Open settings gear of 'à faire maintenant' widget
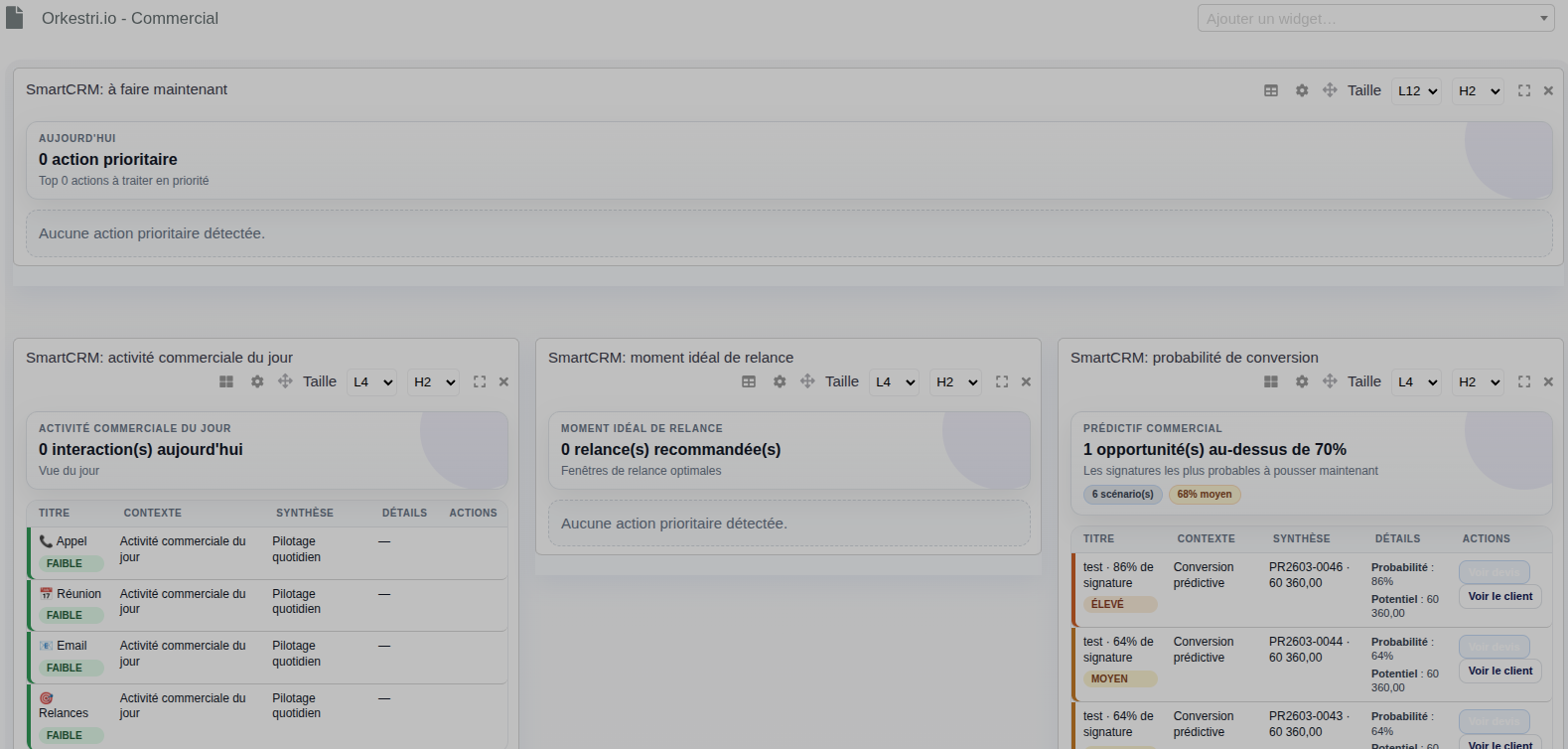Screen dimensions: 1568x749 tap(1302, 90)
